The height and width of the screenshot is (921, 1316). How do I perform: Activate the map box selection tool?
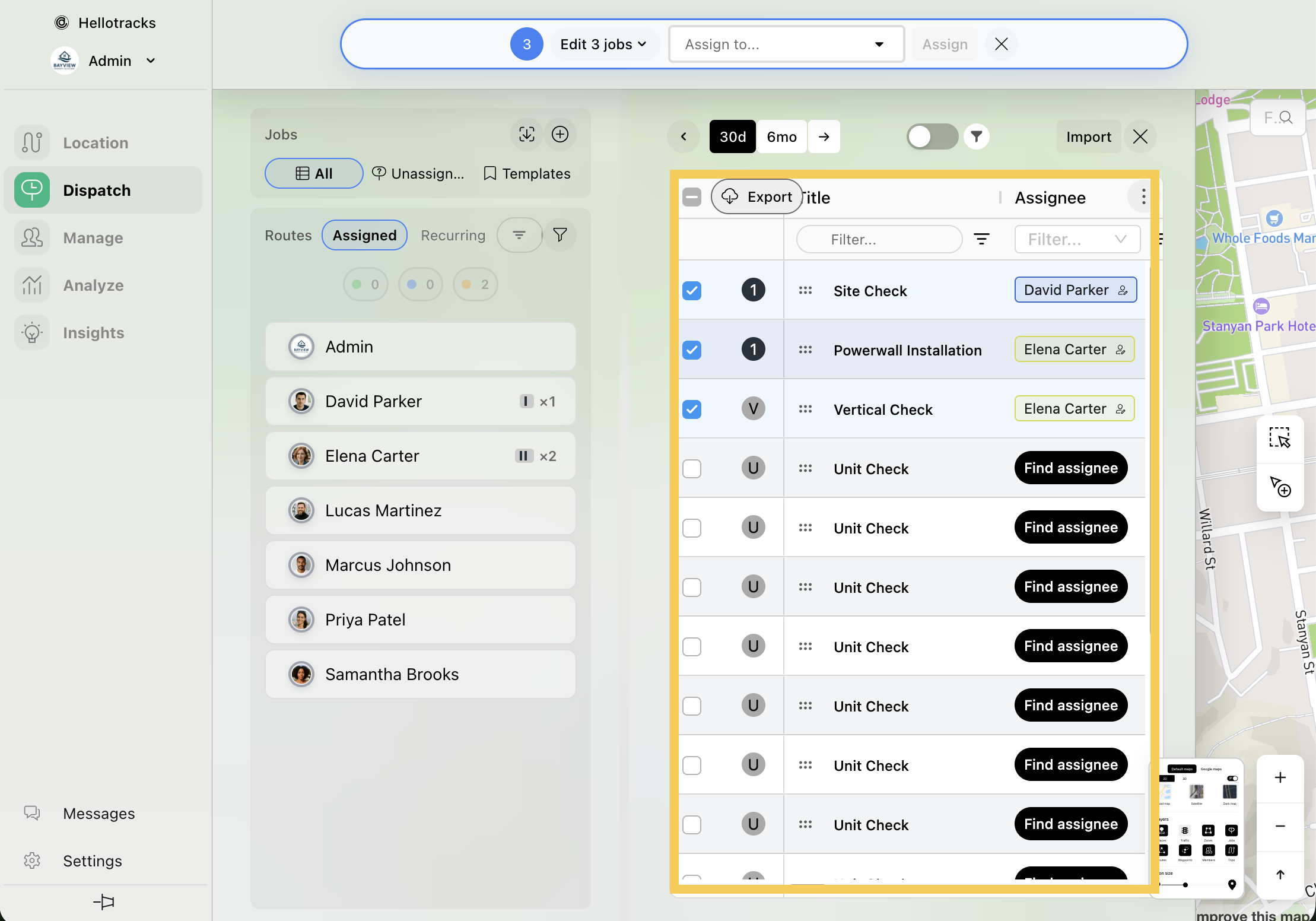coord(1280,438)
